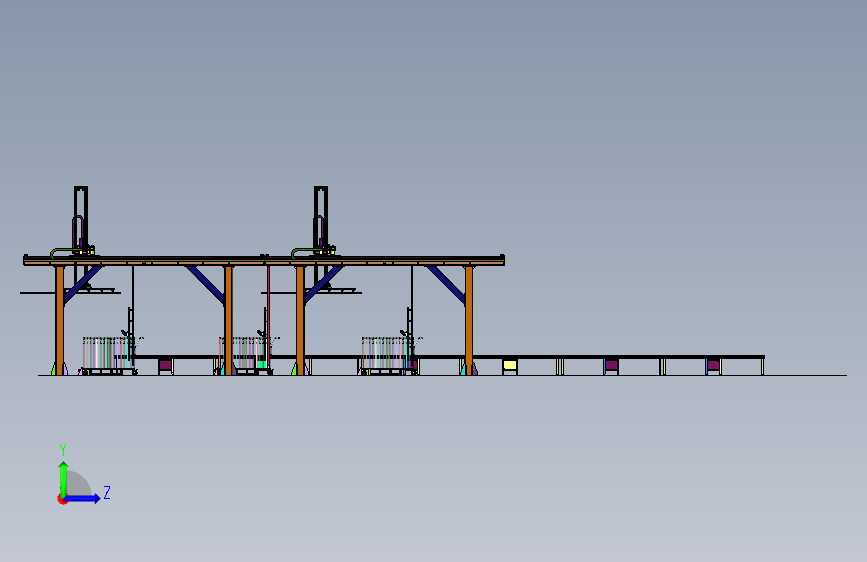Click the green Y axis arrow on triad
The image size is (867, 562).
tap(64, 478)
